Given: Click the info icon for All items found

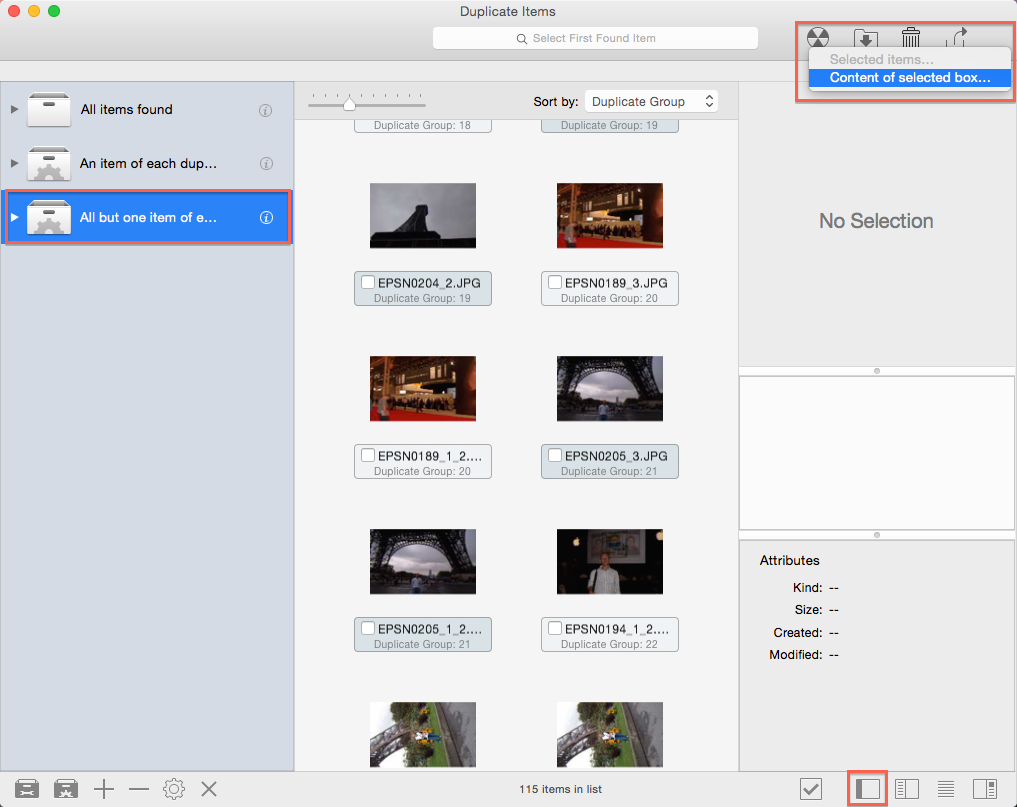Looking at the screenshot, I should point(265,110).
